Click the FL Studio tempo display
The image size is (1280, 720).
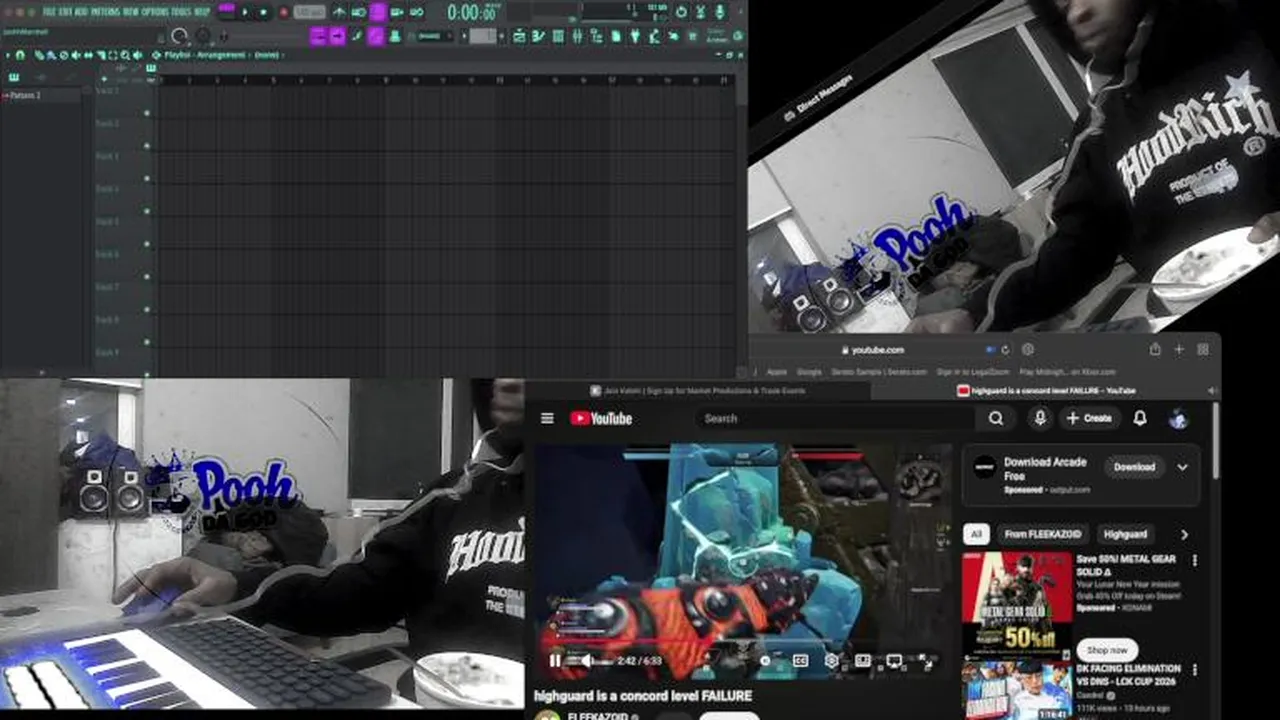click(x=309, y=12)
